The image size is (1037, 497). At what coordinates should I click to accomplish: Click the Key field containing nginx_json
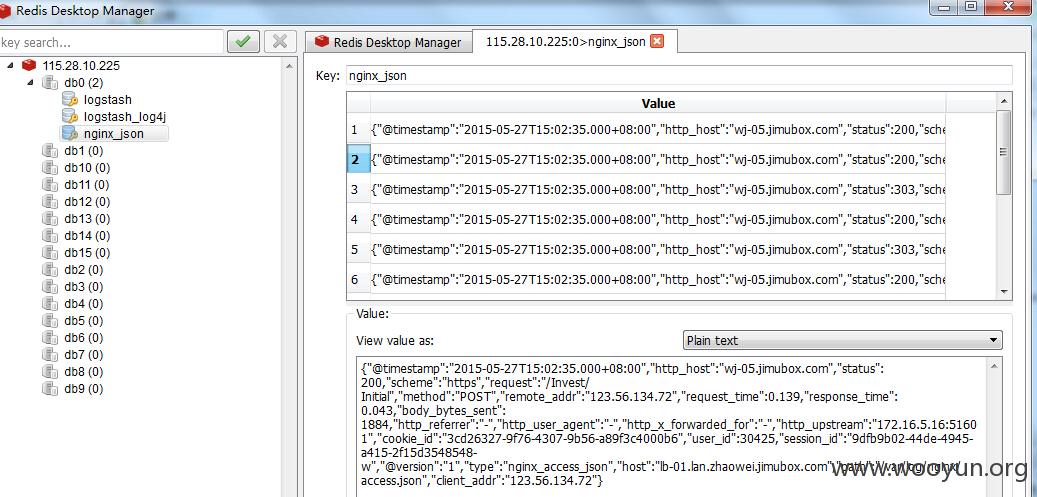679,75
